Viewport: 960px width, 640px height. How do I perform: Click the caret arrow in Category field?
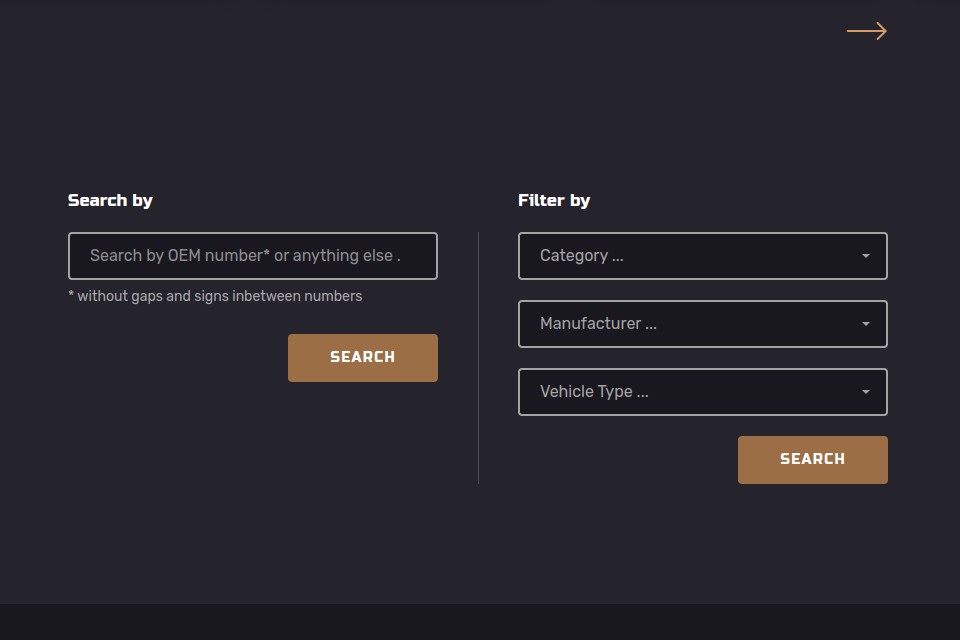pyautogui.click(x=866, y=256)
